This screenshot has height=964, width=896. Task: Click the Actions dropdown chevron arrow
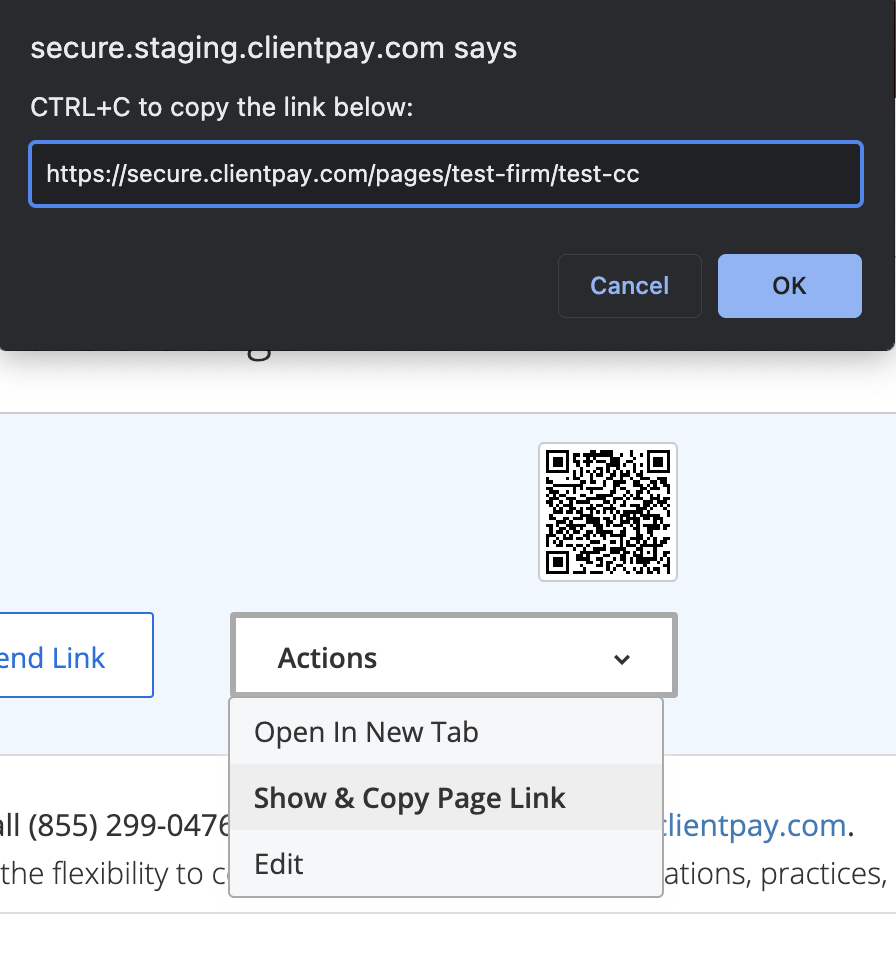pos(622,660)
